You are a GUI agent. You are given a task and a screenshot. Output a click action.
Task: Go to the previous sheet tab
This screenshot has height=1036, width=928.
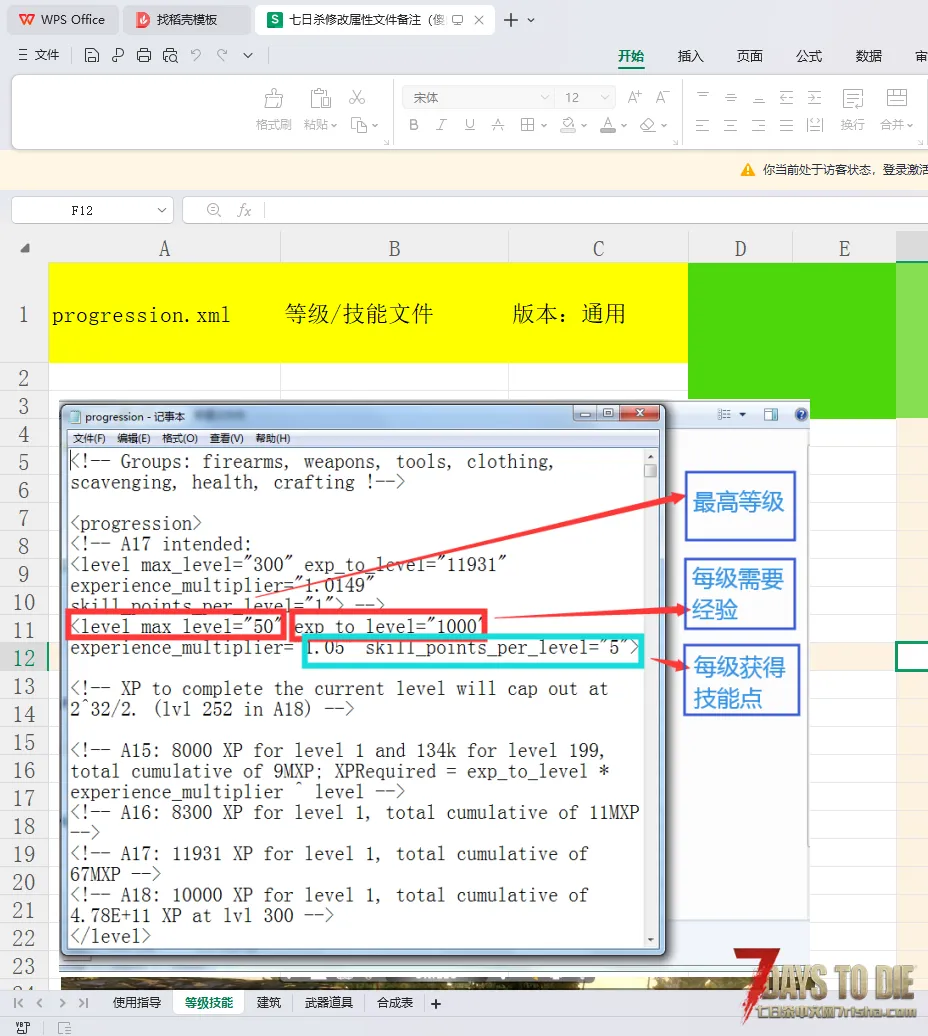(40, 1003)
